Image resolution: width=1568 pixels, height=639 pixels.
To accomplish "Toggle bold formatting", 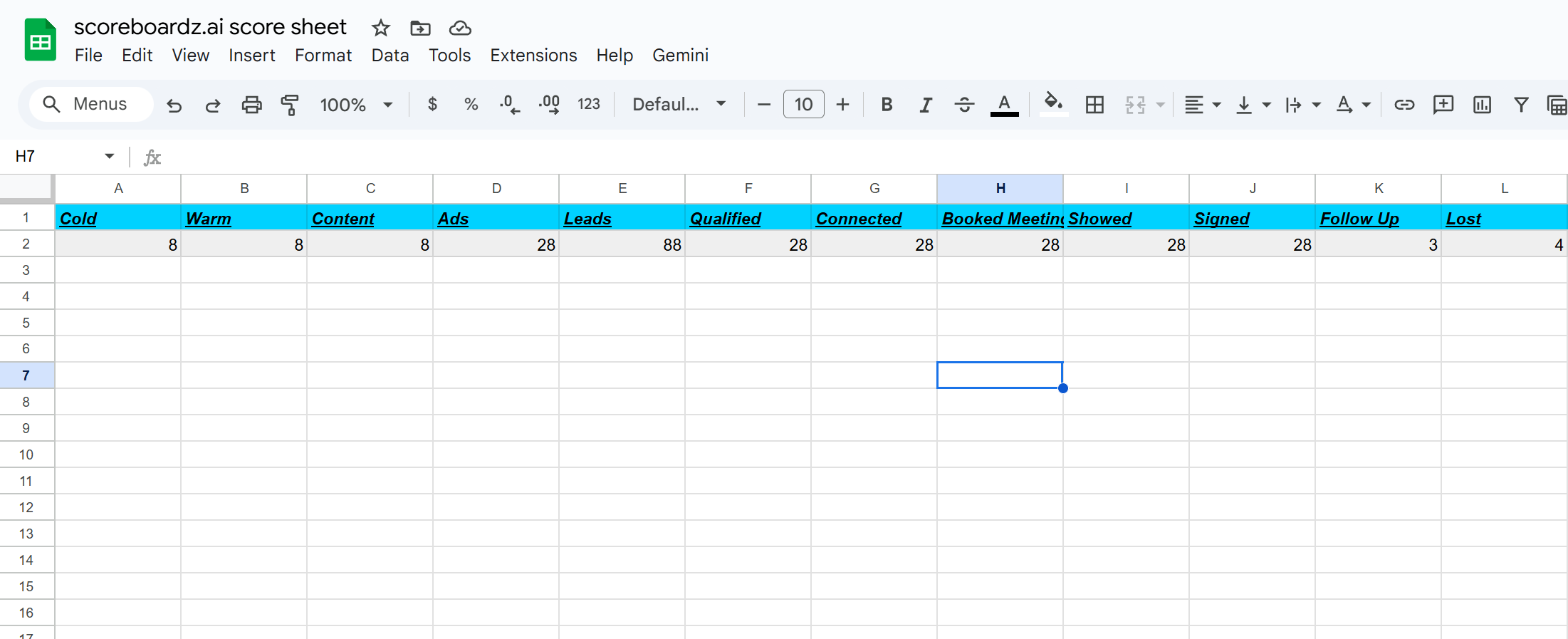I will (887, 105).
